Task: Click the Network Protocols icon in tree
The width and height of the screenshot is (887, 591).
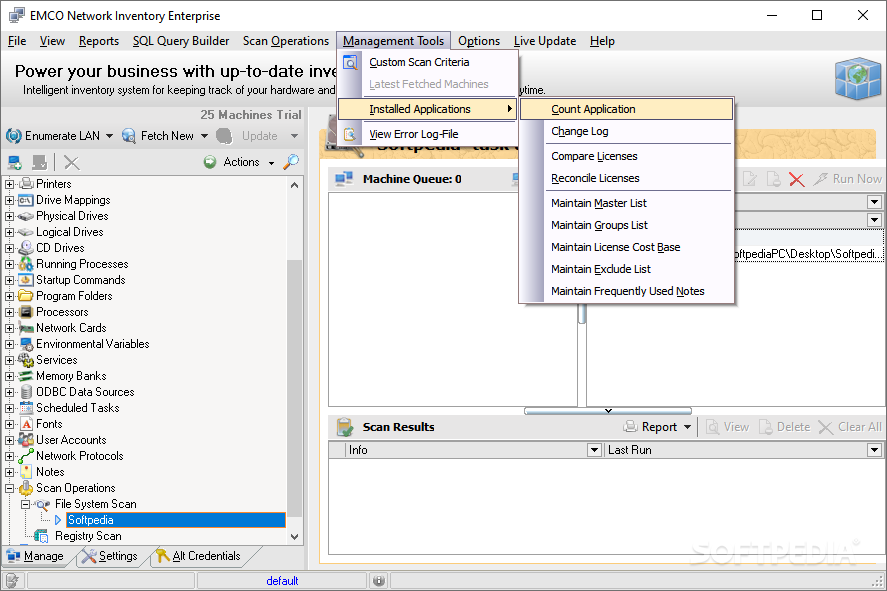Action: pyautogui.click(x=26, y=456)
